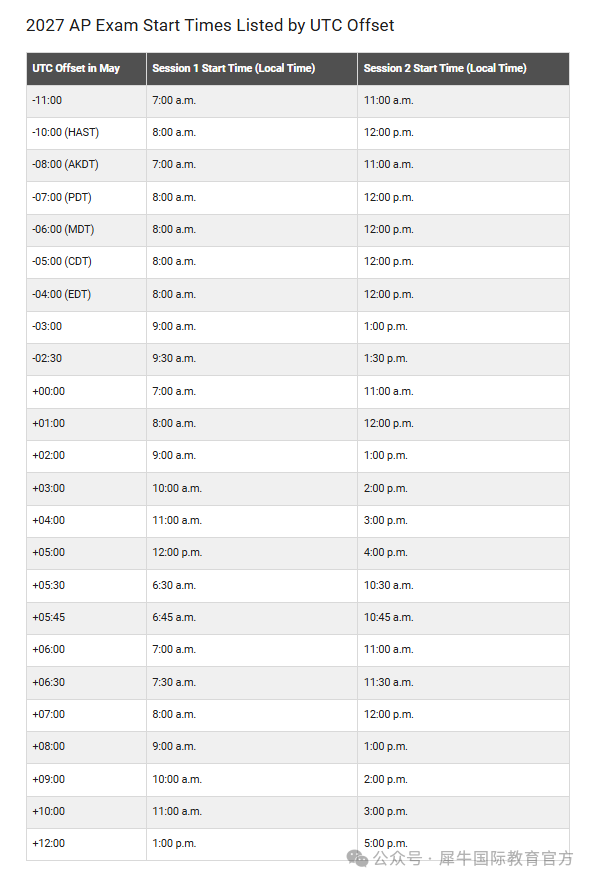Click the 1:30 p.m. Session 2 cell
593x882 pixels.
[x=464, y=359]
